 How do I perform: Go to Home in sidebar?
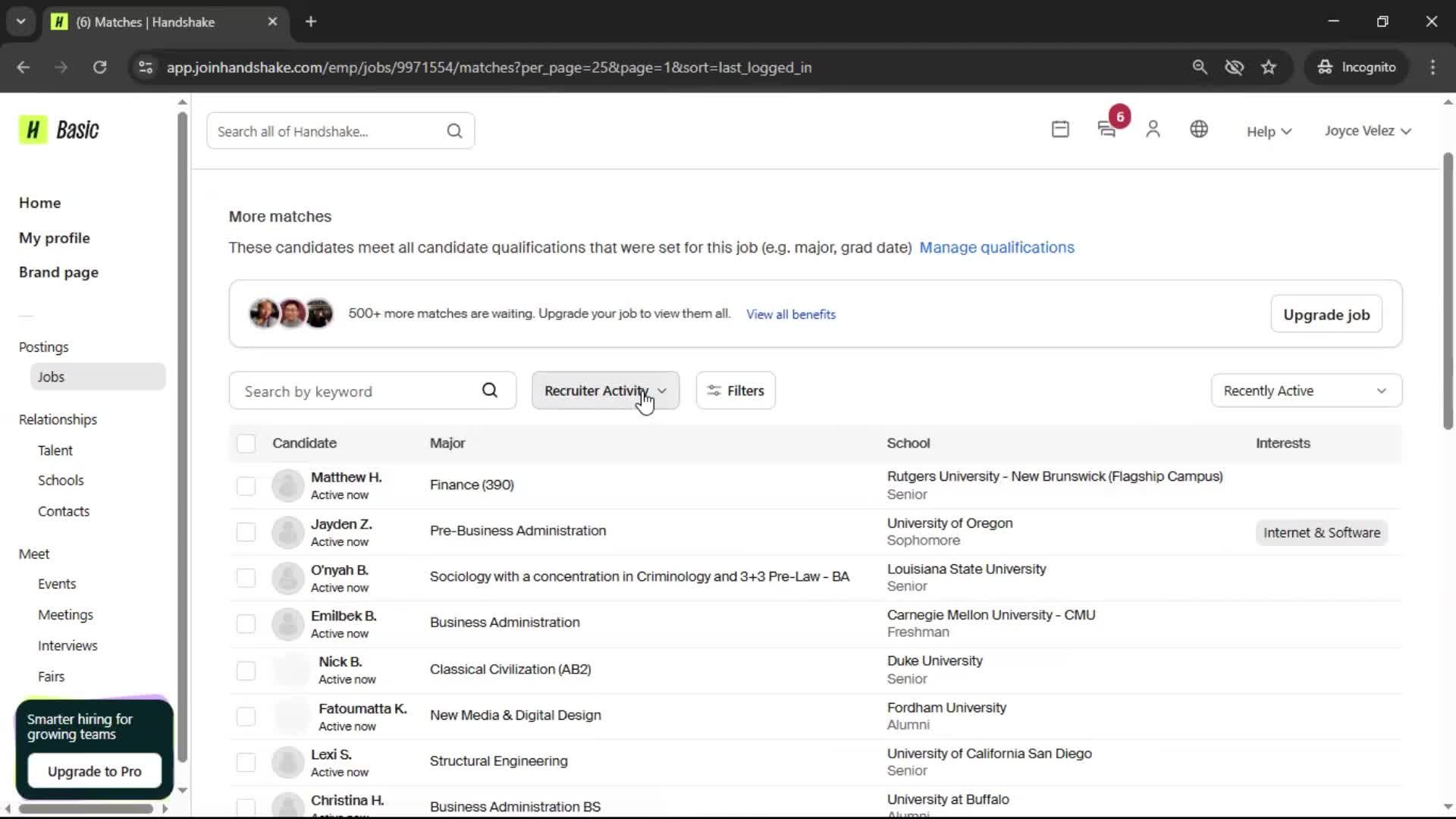[x=39, y=202]
